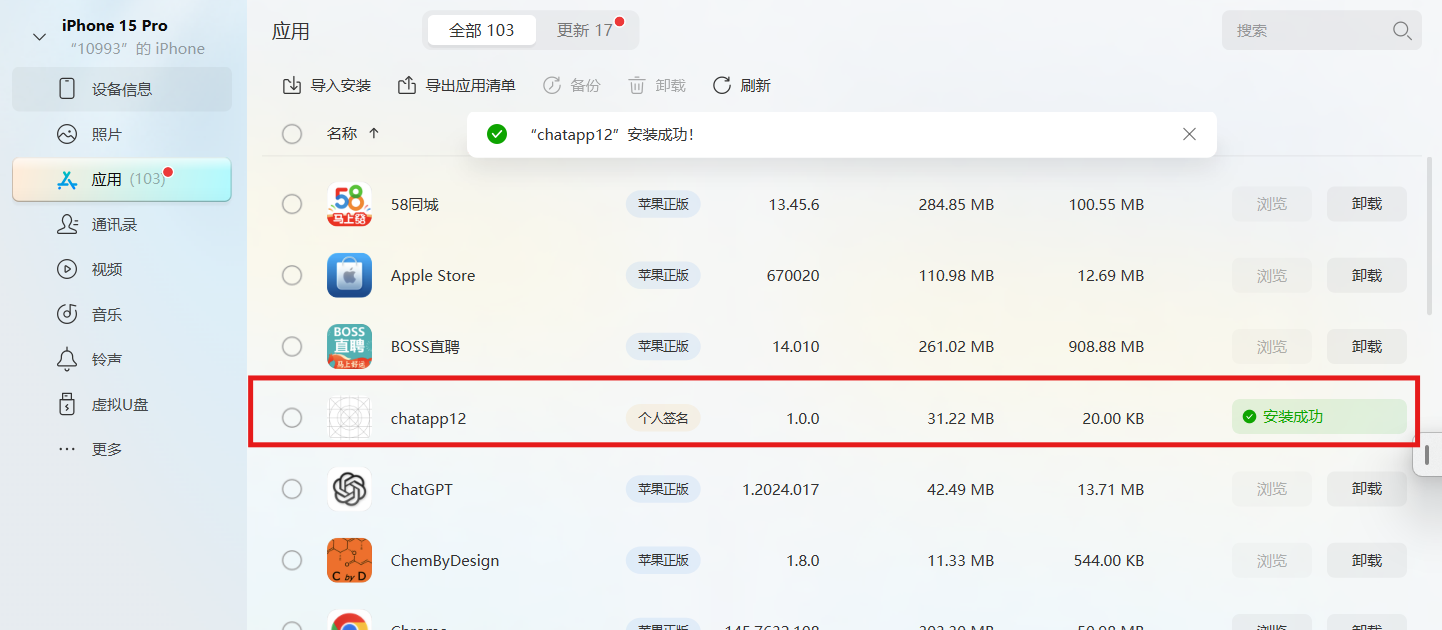Click the vertical scrollbar of the app list
This screenshot has width=1442, height=630.
pos(1430,236)
